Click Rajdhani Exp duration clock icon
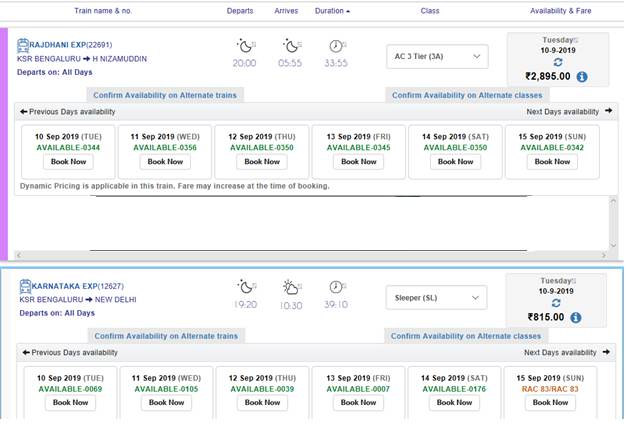This screenshot has width=628, height=424. pyautogui.click(x=336, y=46)
